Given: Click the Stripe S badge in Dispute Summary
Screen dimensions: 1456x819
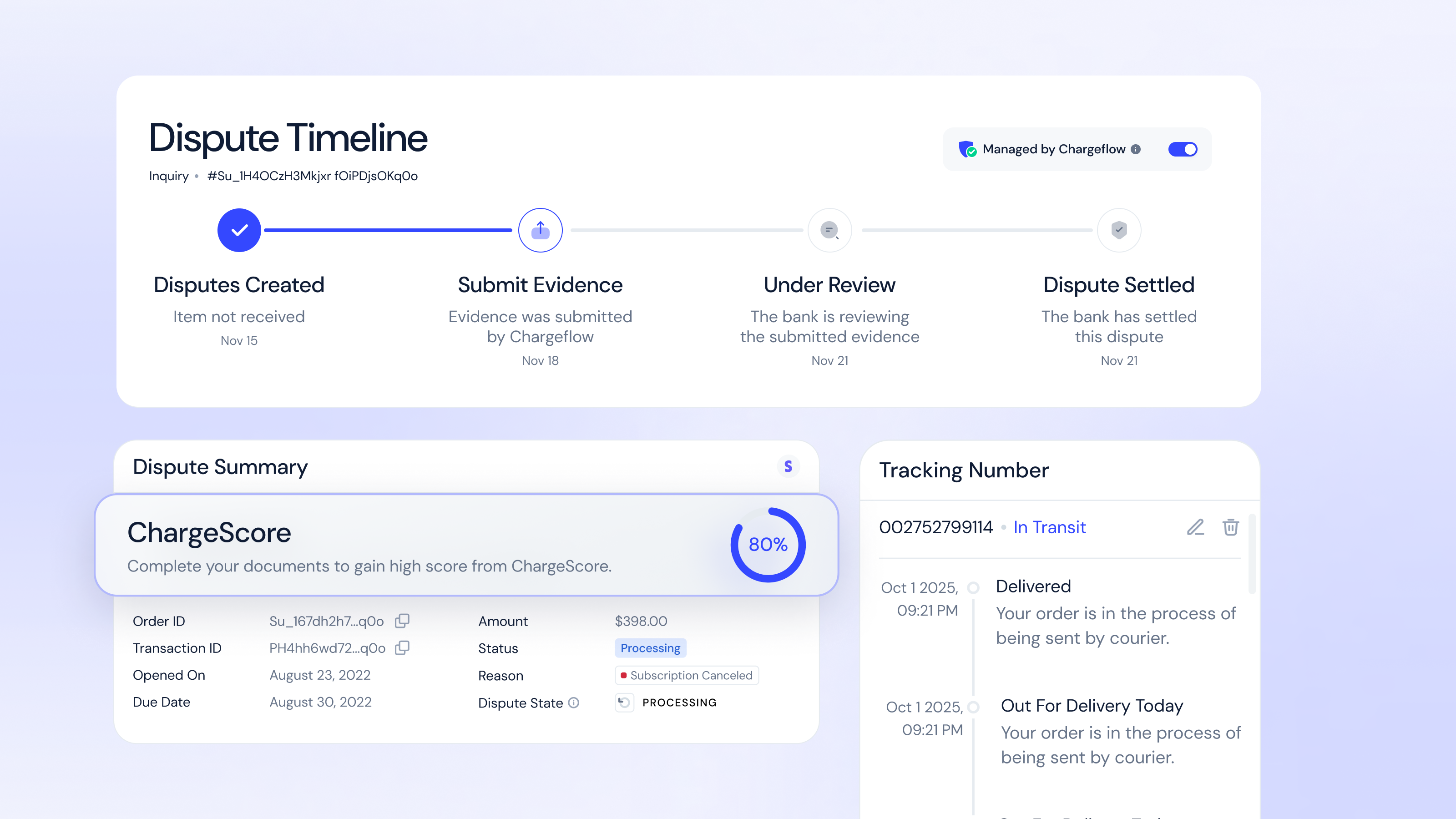Looking at the screenshot, I should (788, 466).
